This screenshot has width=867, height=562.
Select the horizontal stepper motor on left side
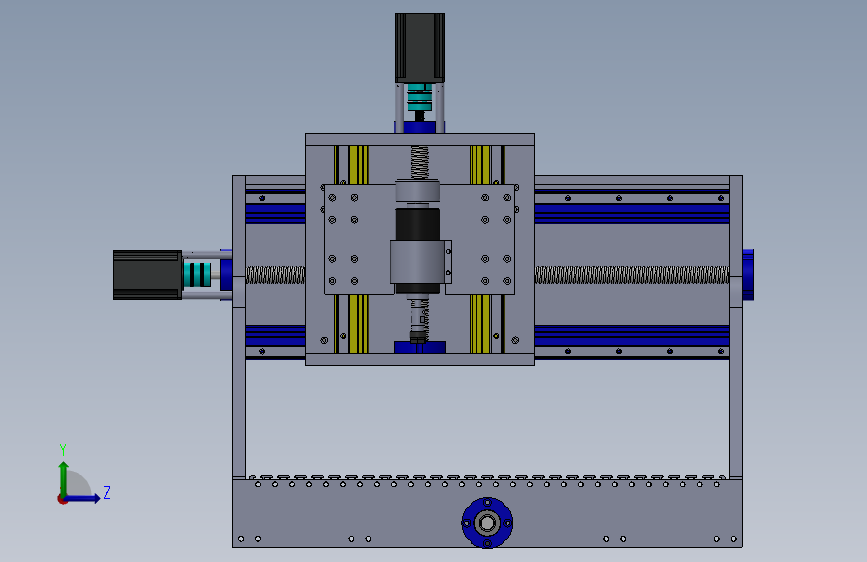click(147, 275)
